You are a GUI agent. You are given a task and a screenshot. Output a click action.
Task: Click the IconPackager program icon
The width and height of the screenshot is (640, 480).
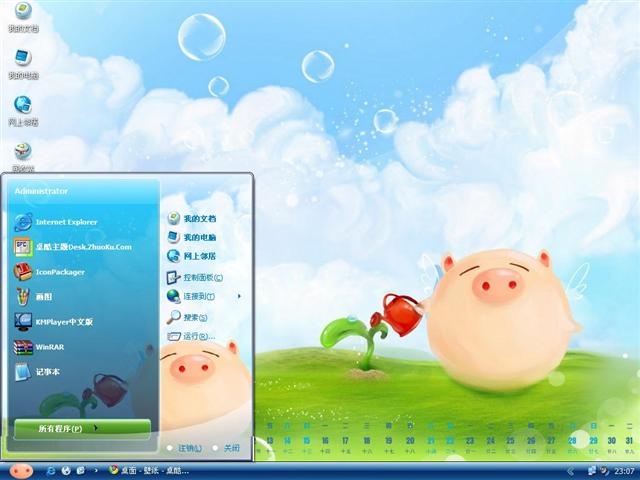(x=23, y=272)
